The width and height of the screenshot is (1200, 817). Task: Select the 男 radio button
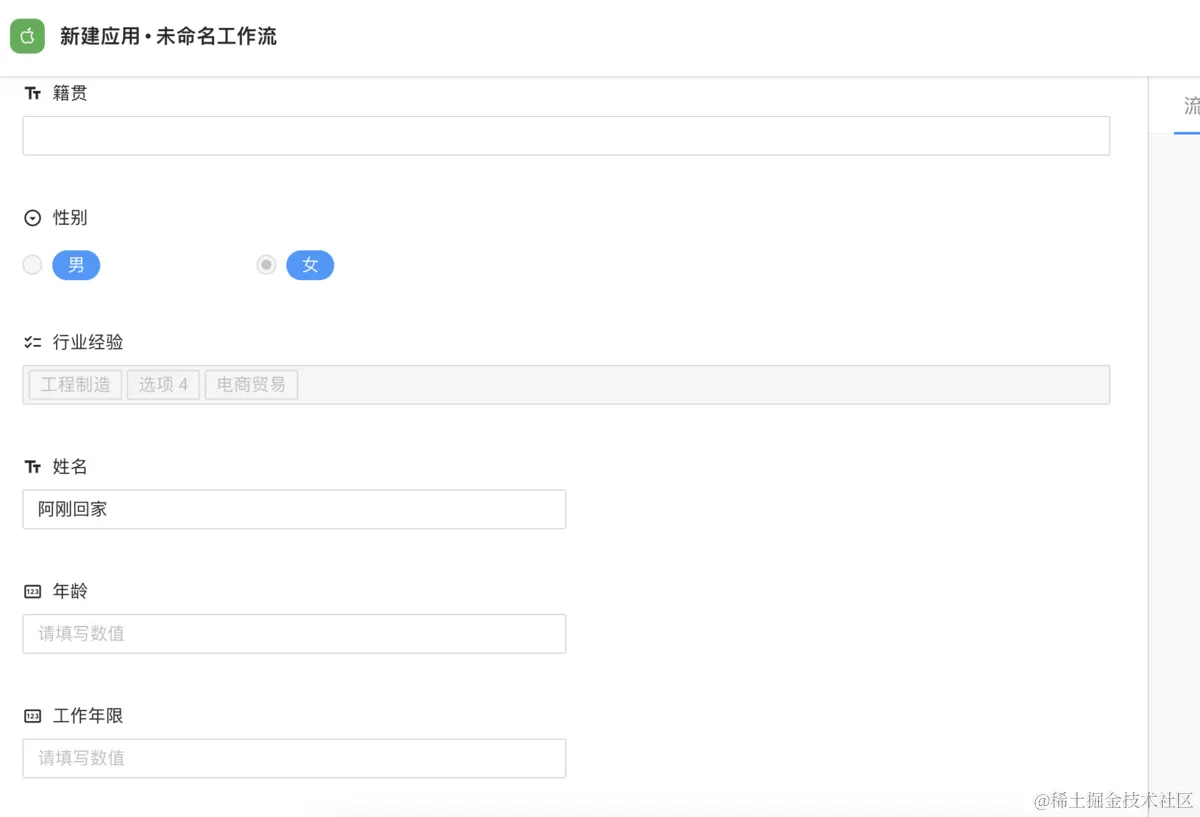(x=32, y=265)
